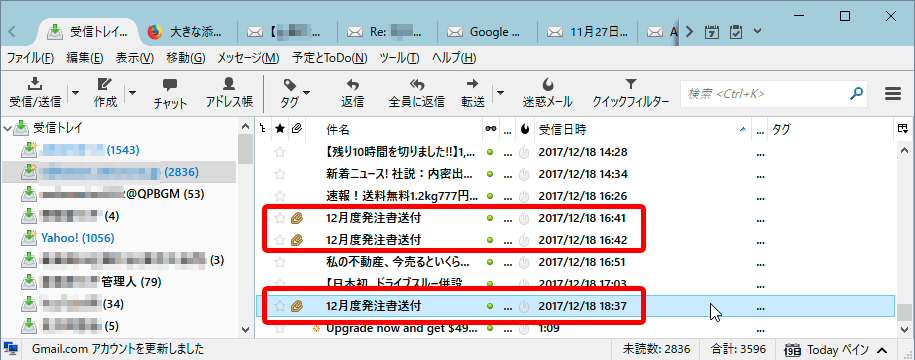Collapse the 受信トレイ folder tree

9,127
